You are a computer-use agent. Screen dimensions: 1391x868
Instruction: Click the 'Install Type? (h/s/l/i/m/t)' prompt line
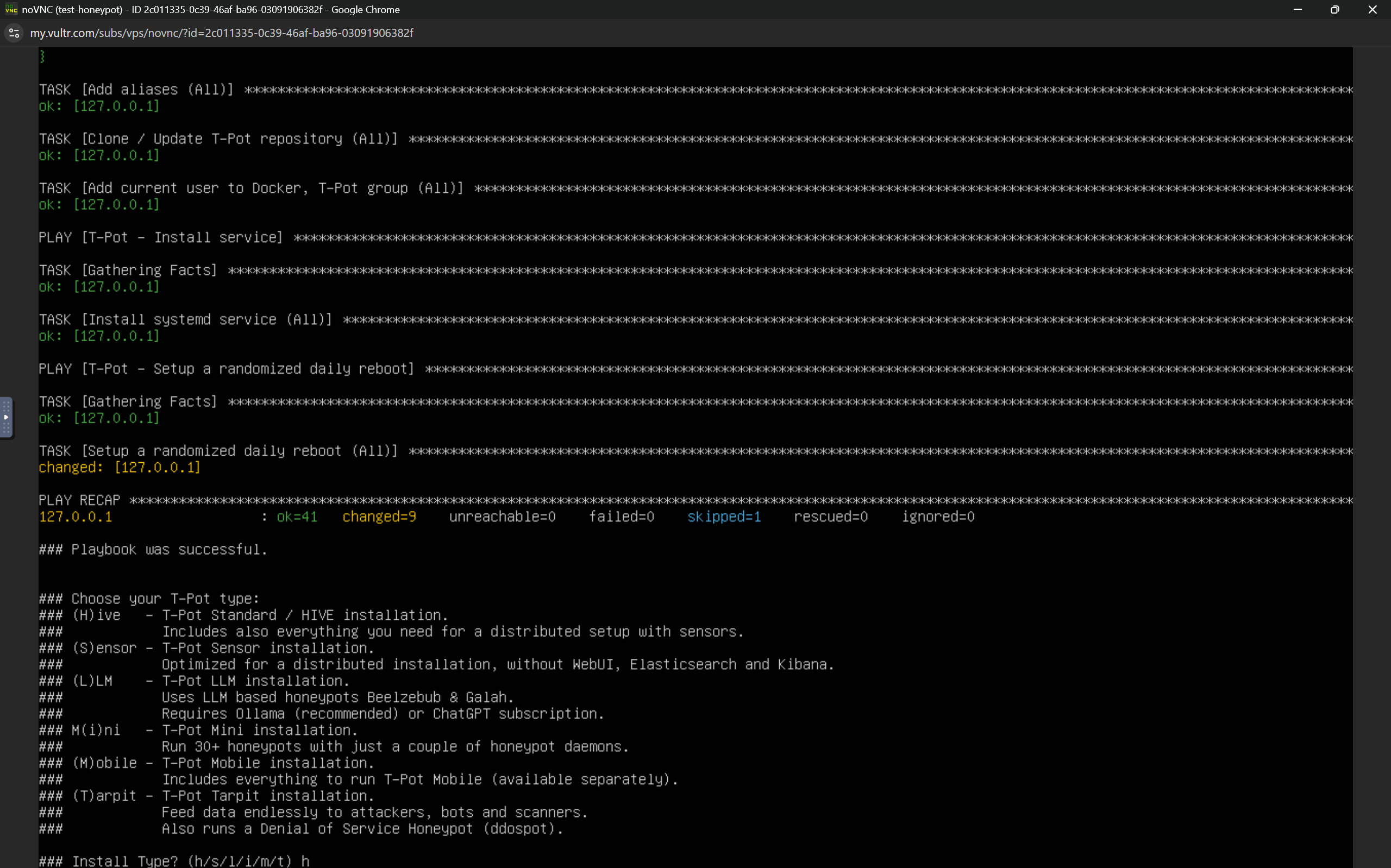pyautogui.click(x=174, y=860)
